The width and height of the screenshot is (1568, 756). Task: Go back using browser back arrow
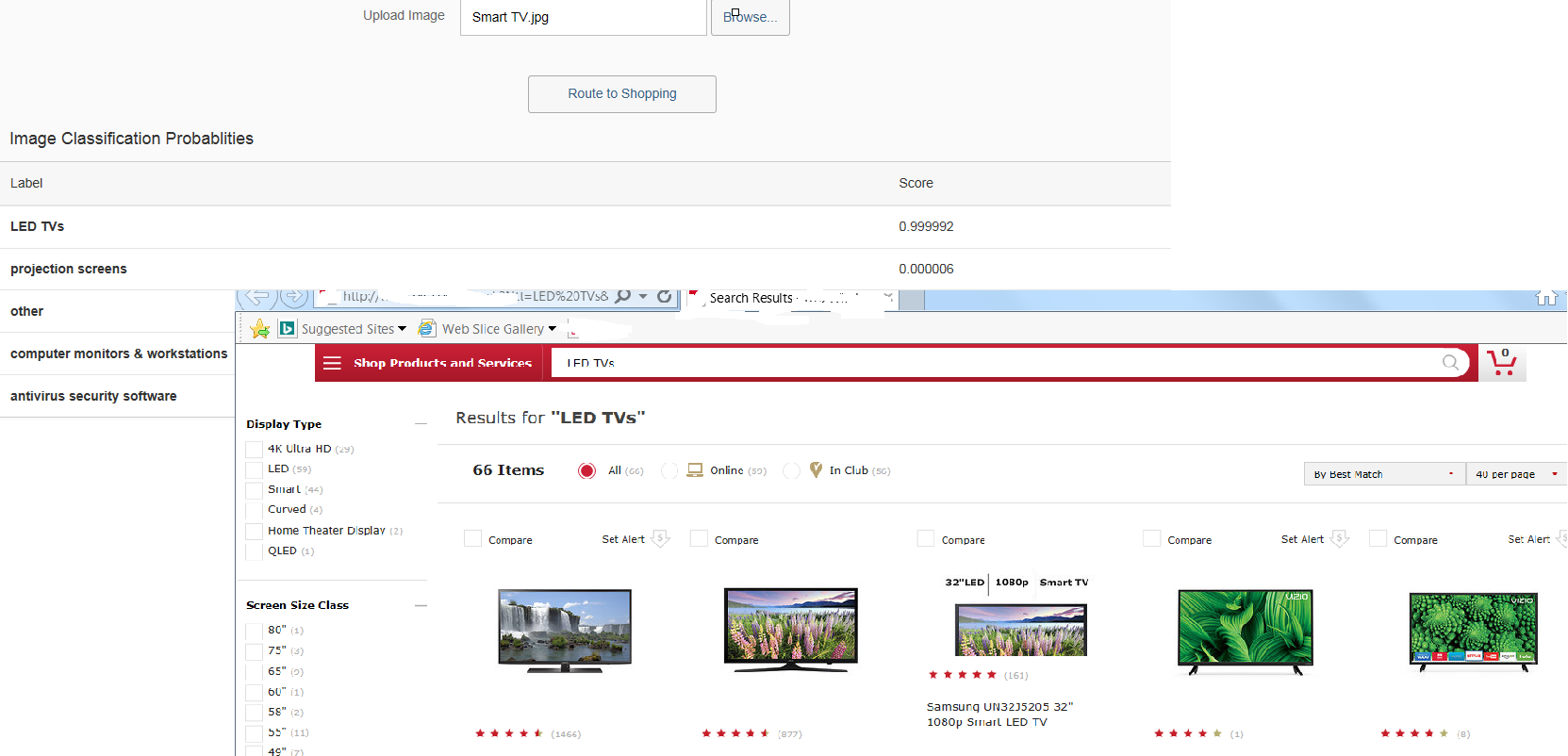click(x=256, y=296)
